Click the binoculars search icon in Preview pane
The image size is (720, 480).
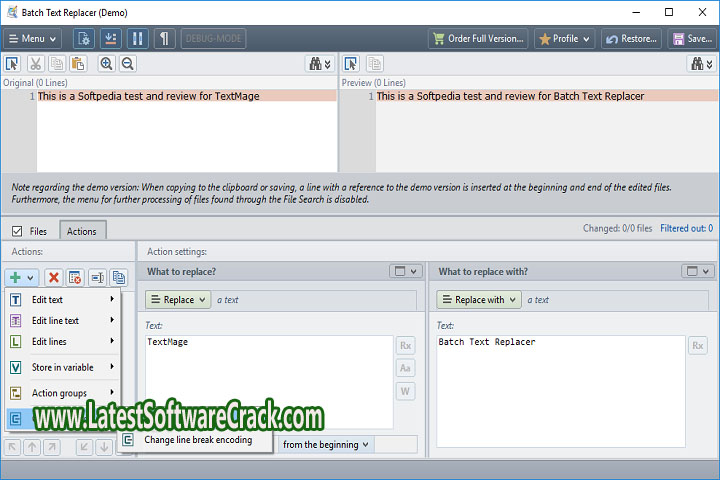[702, 64]
